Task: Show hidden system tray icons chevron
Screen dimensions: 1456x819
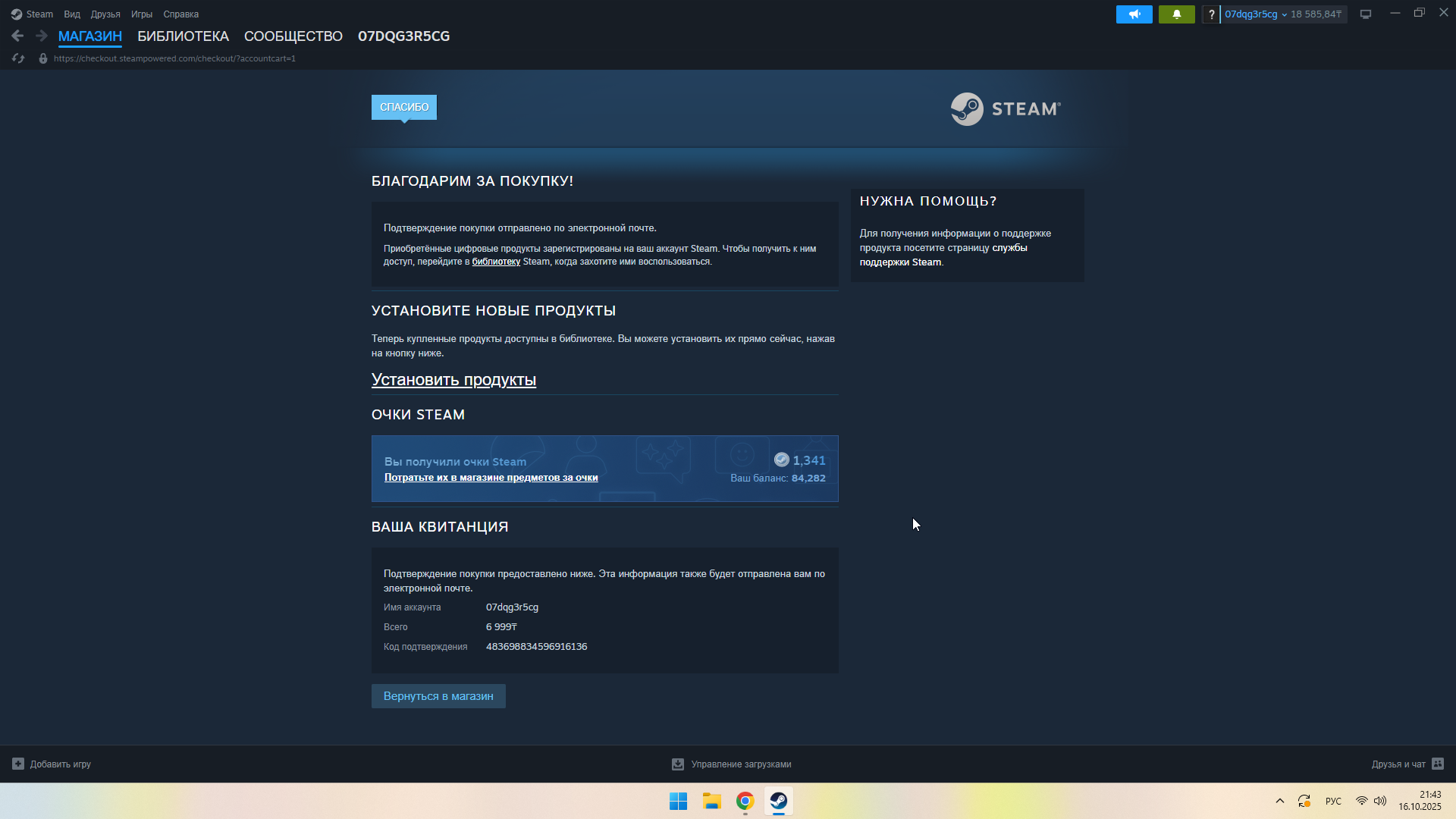Action: pyautogui.click(x=1280, y=801)
